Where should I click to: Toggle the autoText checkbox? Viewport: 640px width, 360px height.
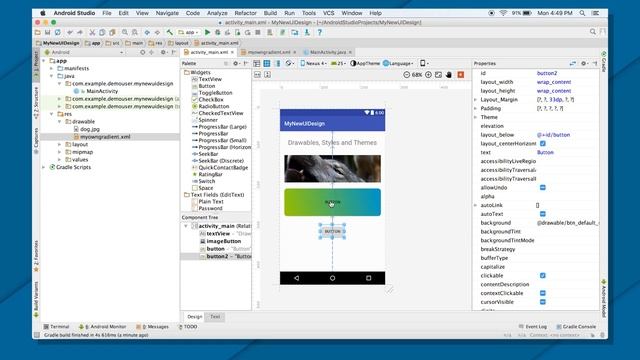(x=543, y=214)
